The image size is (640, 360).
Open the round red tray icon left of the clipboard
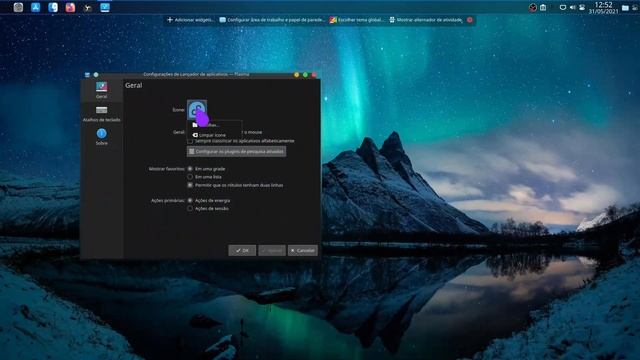[533, 7]
